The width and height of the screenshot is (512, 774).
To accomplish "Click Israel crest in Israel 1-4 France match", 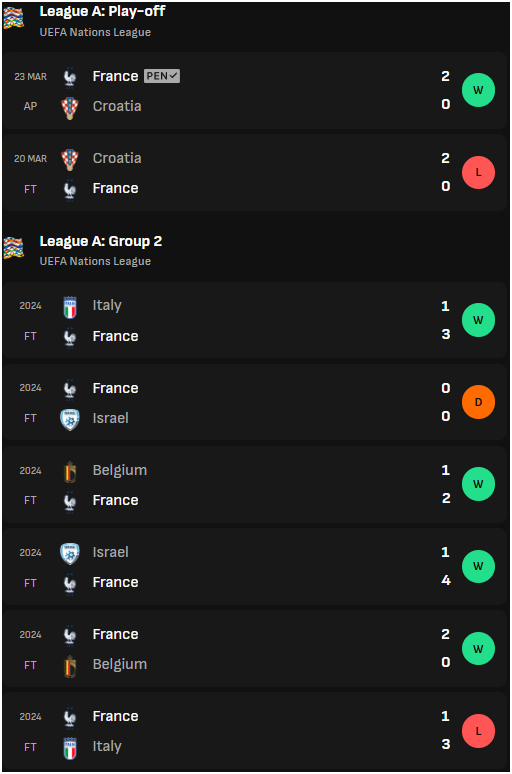I will pos(70,553).
